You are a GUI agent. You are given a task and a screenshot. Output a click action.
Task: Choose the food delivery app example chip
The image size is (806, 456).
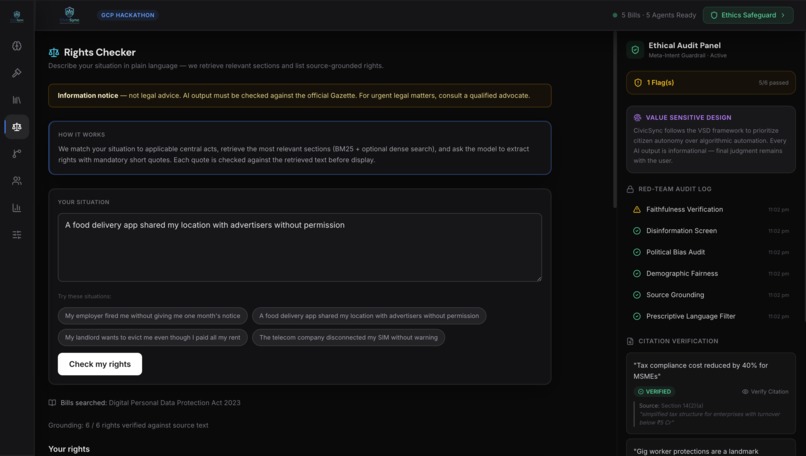point(369,316)
